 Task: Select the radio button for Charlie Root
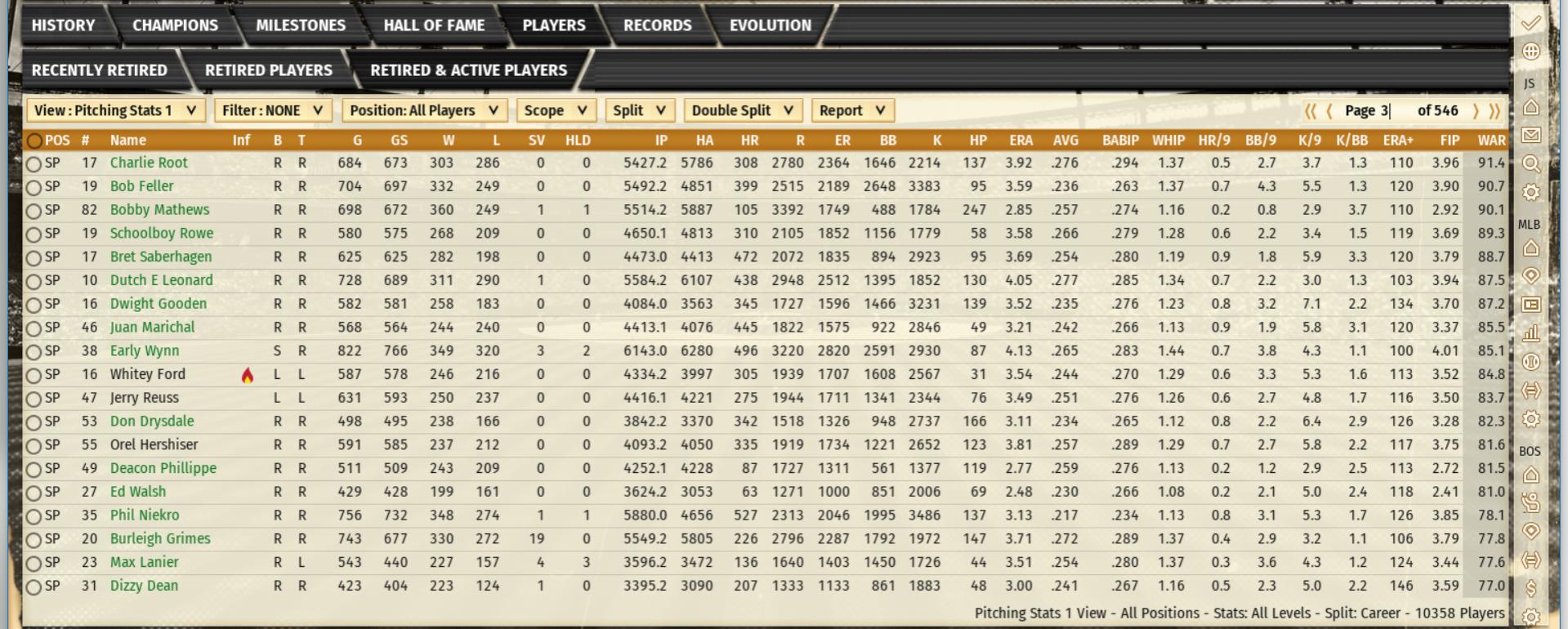pos(34,164)
